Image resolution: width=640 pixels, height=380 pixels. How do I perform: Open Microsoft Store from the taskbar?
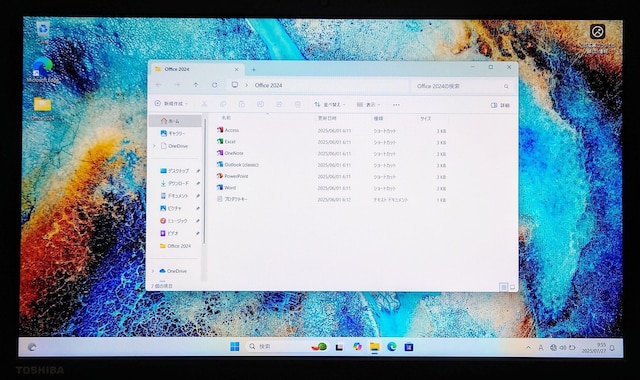[x=409, y=347]
